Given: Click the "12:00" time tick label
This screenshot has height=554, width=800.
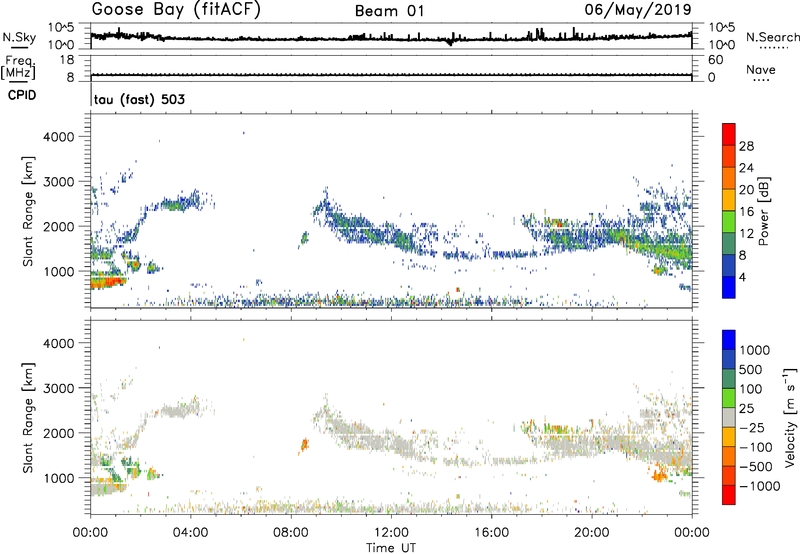Looking at the screenshot, I should pyautogui.click(x=391, y=533).
